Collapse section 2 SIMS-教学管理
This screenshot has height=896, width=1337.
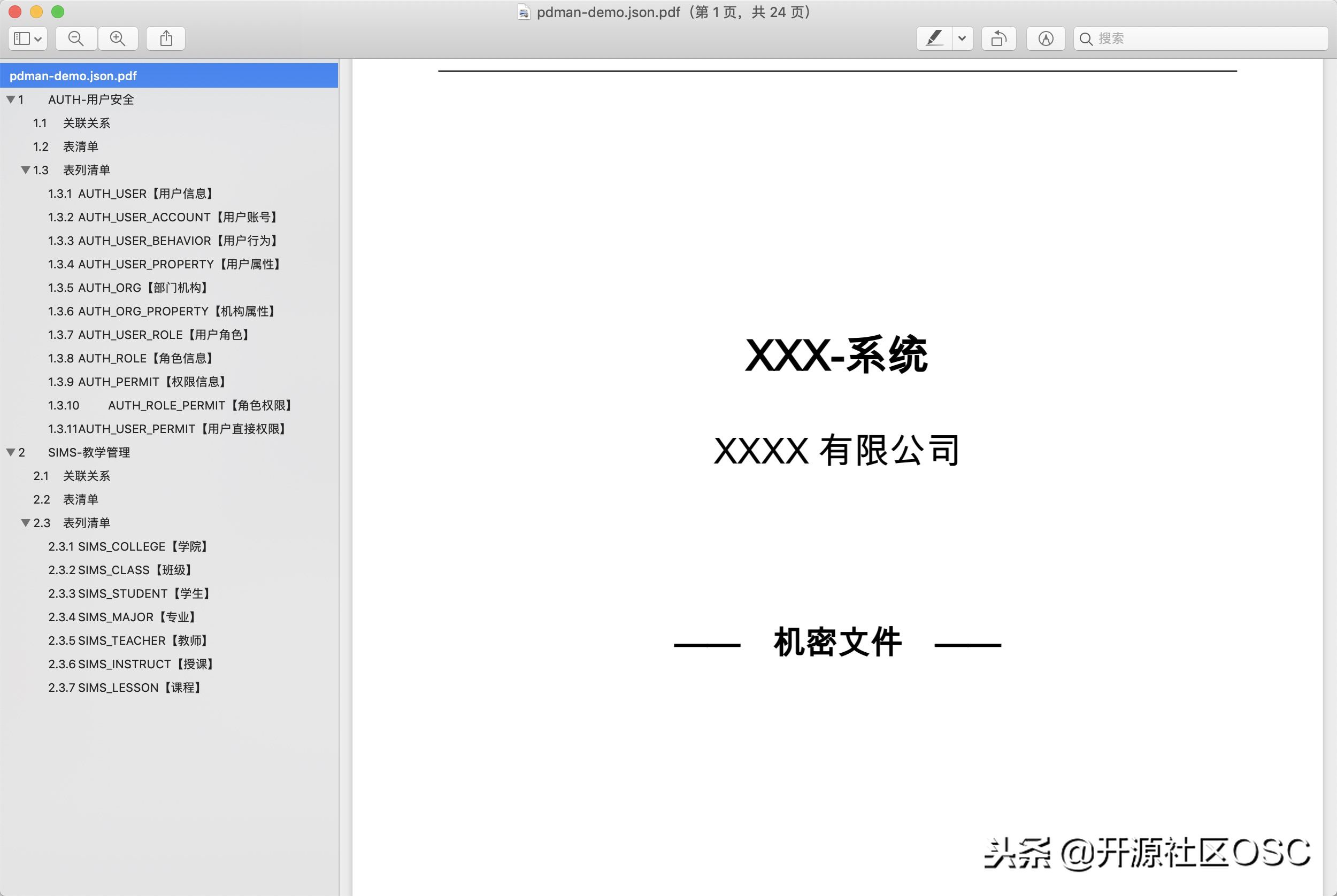pos(11,452)
